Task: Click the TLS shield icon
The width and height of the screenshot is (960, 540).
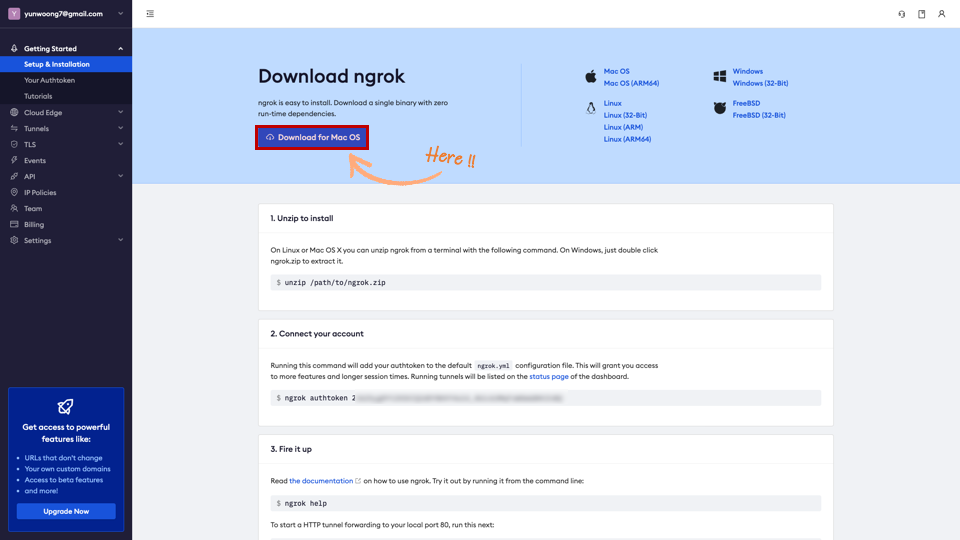Action: pos(14,144)
